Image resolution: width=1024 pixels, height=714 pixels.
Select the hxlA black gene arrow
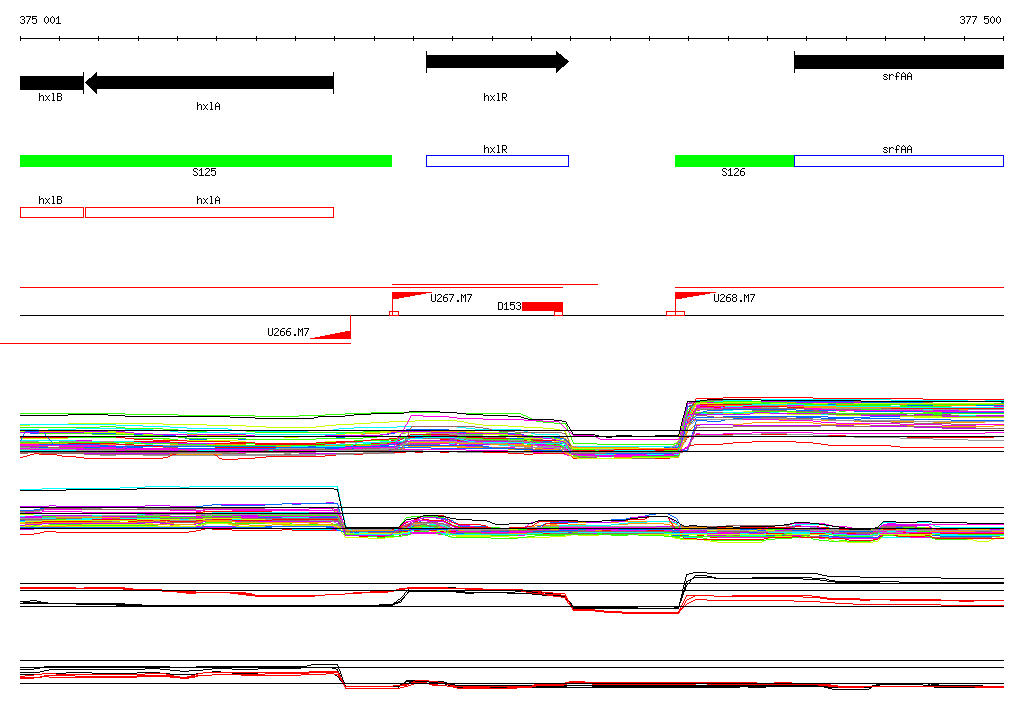coord(209,83)
